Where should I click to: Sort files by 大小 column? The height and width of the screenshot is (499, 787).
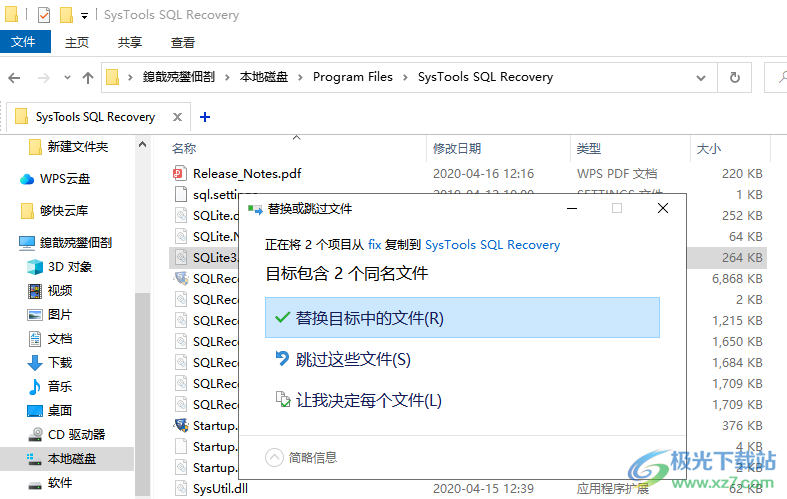pos(708,149)
